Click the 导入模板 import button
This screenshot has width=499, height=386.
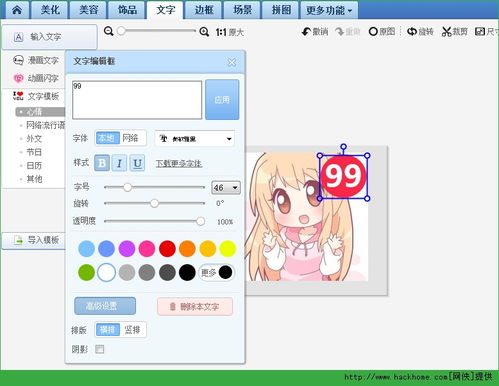(x=34, y=240)
